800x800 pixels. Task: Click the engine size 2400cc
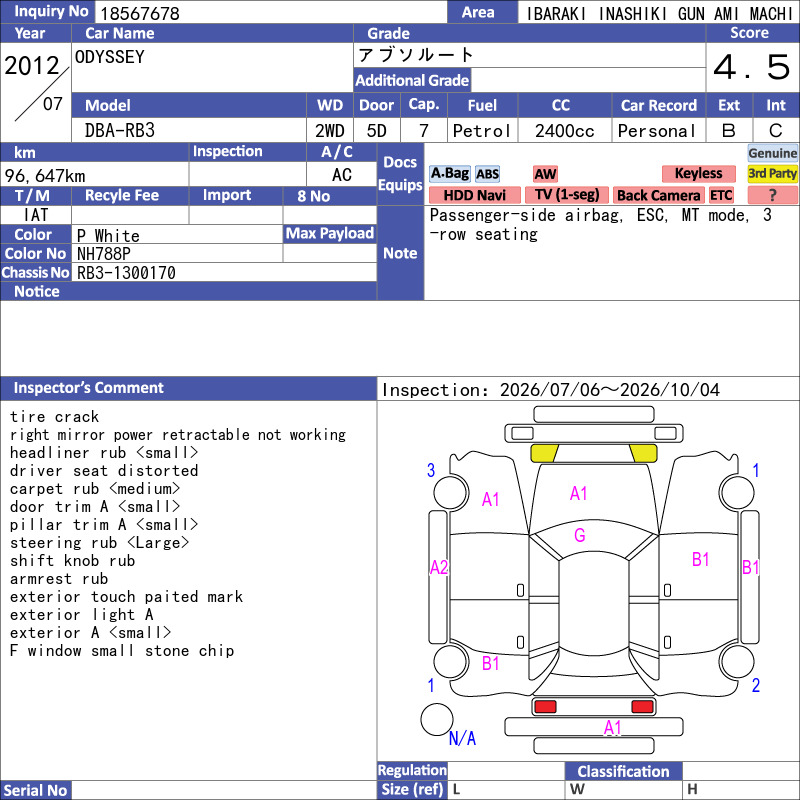point(564,131)
